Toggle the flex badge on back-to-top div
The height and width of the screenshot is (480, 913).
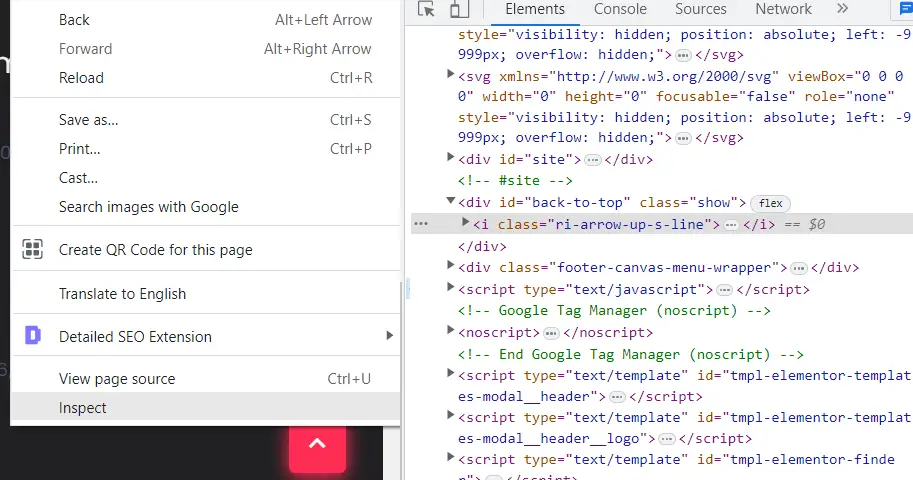[770, 203]
